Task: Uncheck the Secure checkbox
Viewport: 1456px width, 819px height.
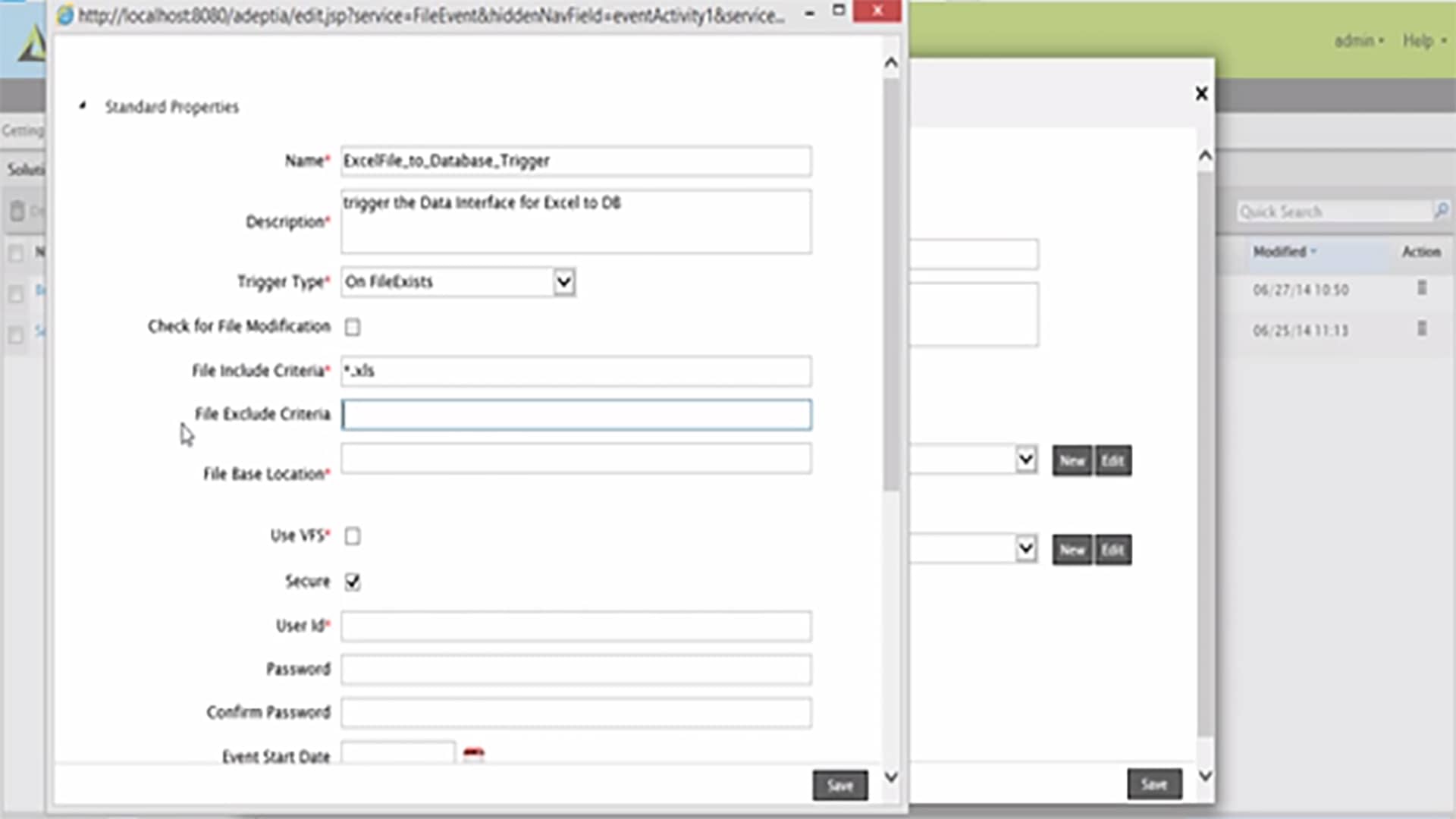Action: pyautogui.click(x=353, y=582)
